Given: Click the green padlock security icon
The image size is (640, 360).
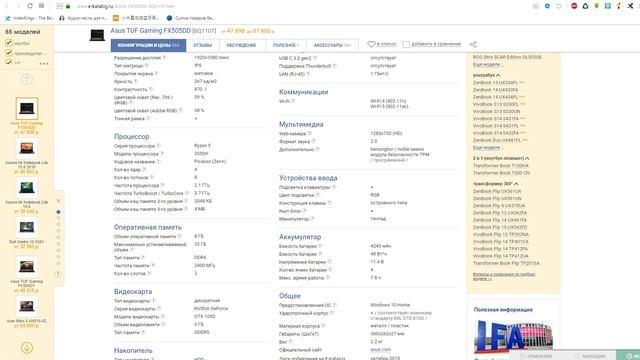Looking at the screenshot, I should [x=68, y=6].
